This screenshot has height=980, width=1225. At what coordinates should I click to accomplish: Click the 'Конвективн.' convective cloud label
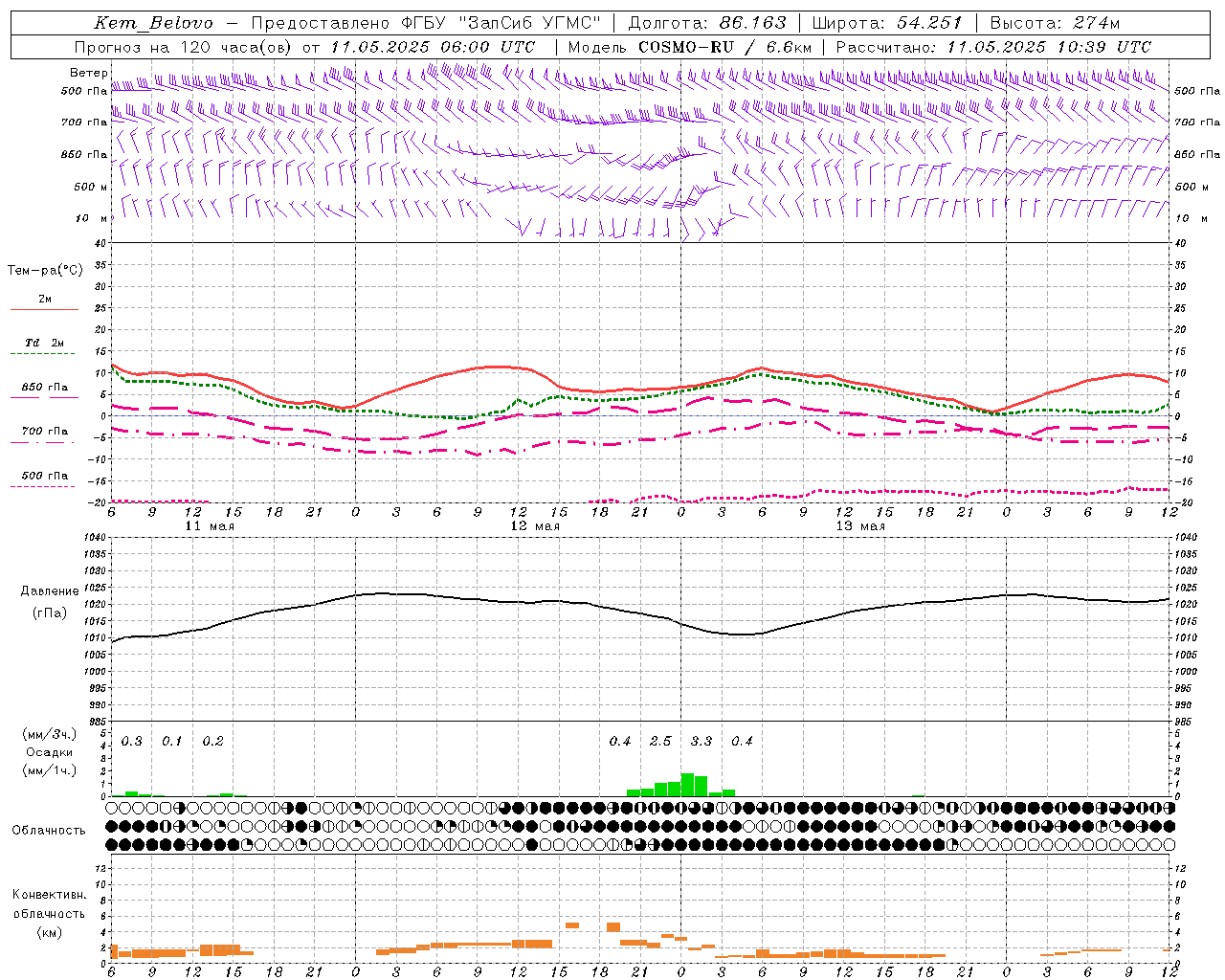point(49,895)
